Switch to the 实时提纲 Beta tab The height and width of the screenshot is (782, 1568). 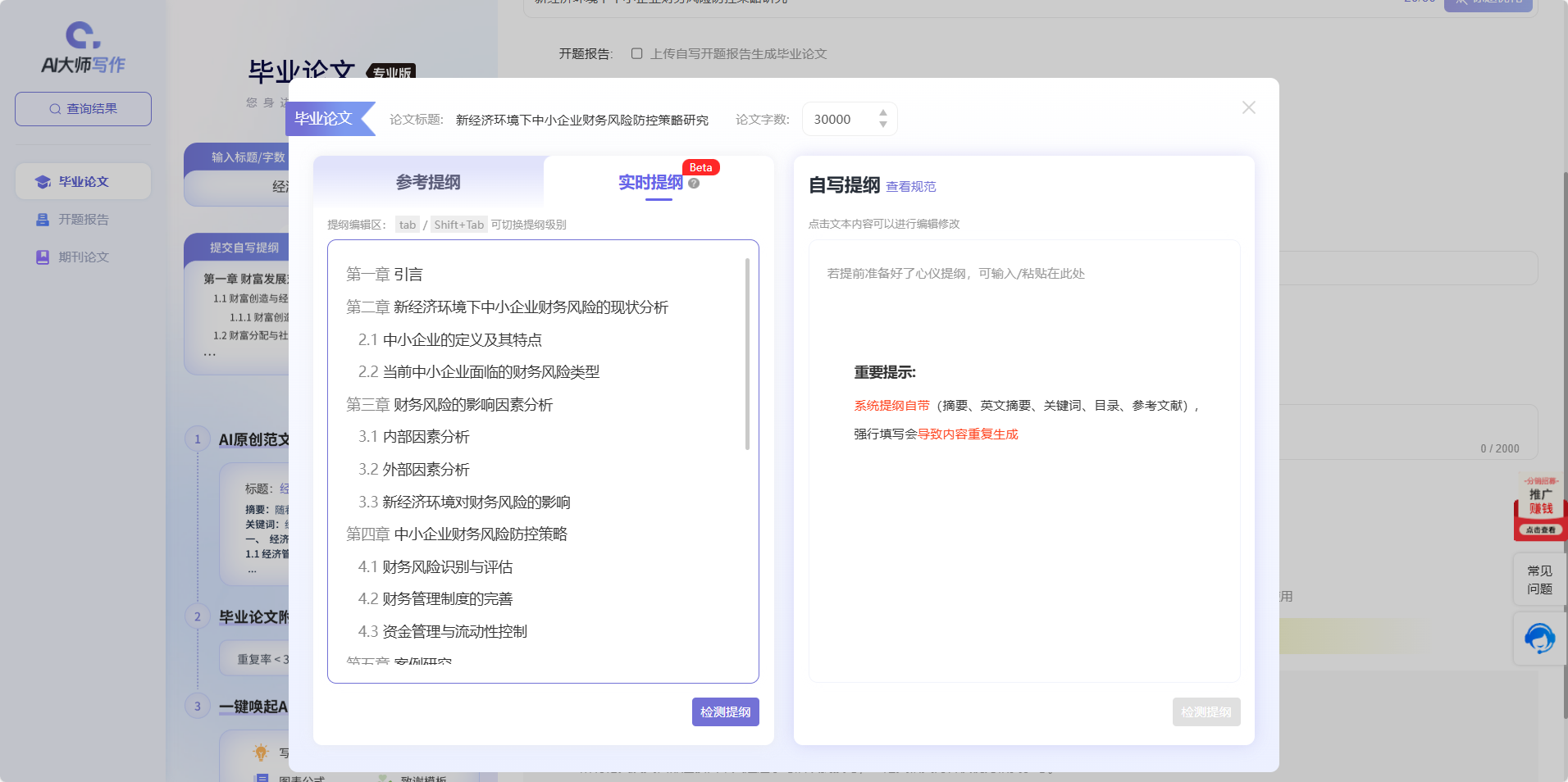point(651,182)
